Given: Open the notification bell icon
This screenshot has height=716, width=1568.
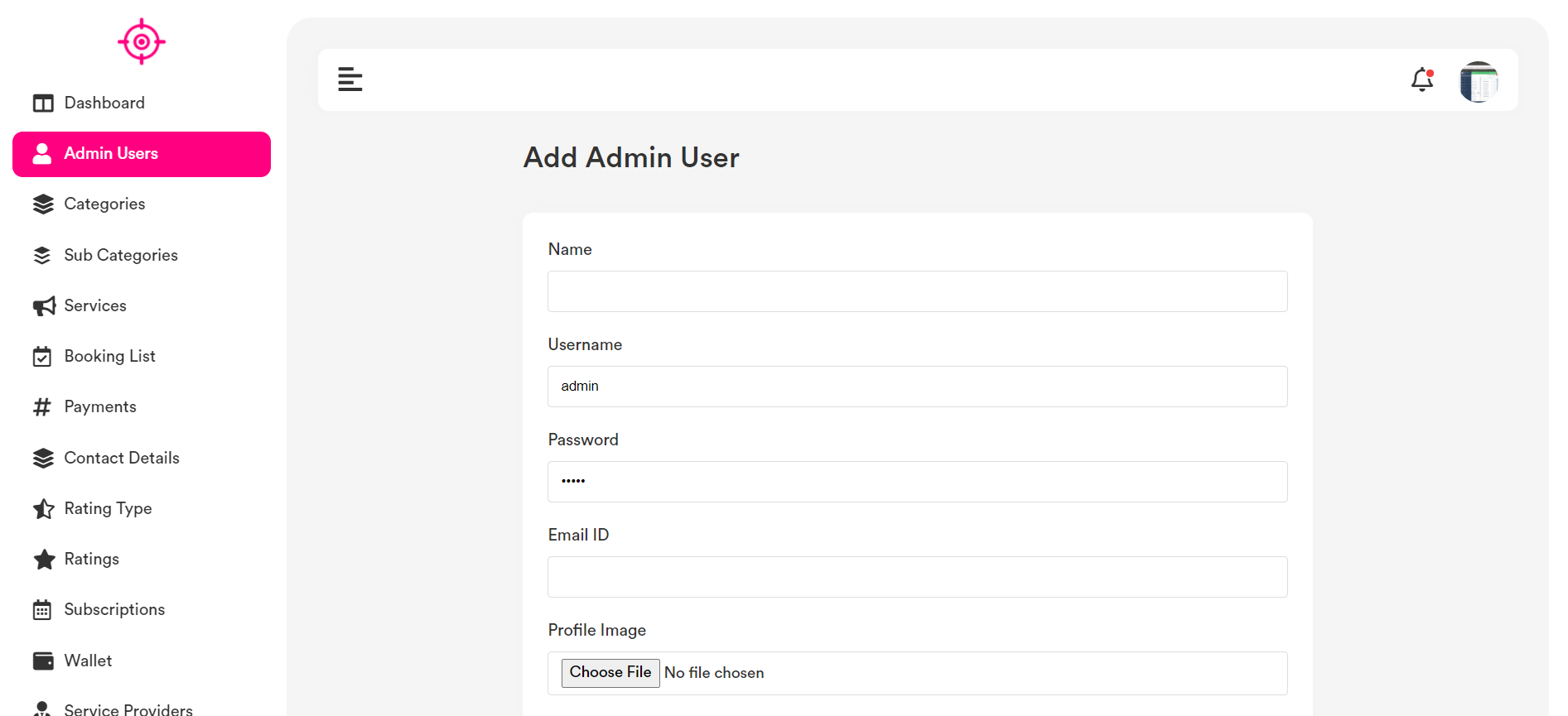Looking at the screenshot, I should (1421, 79).
